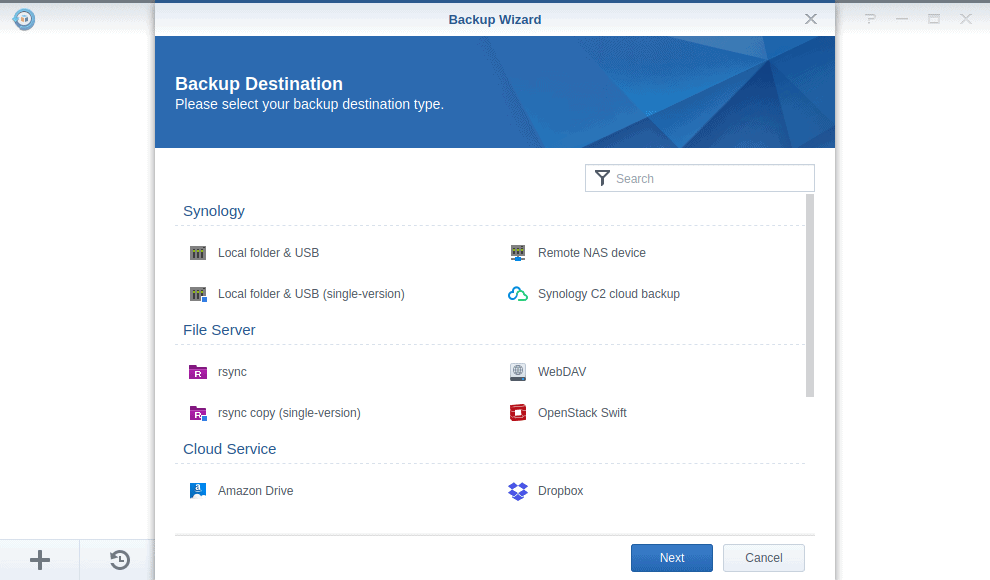
Task: Select Local folder & USB (single-version) icon
Action: (x=198, y=294)
